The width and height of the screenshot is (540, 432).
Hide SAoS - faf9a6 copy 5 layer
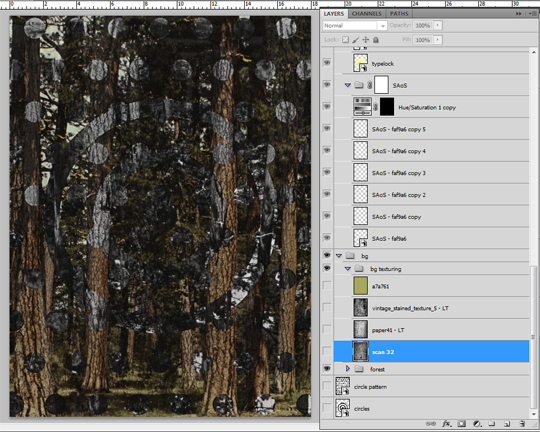(327, 128)
